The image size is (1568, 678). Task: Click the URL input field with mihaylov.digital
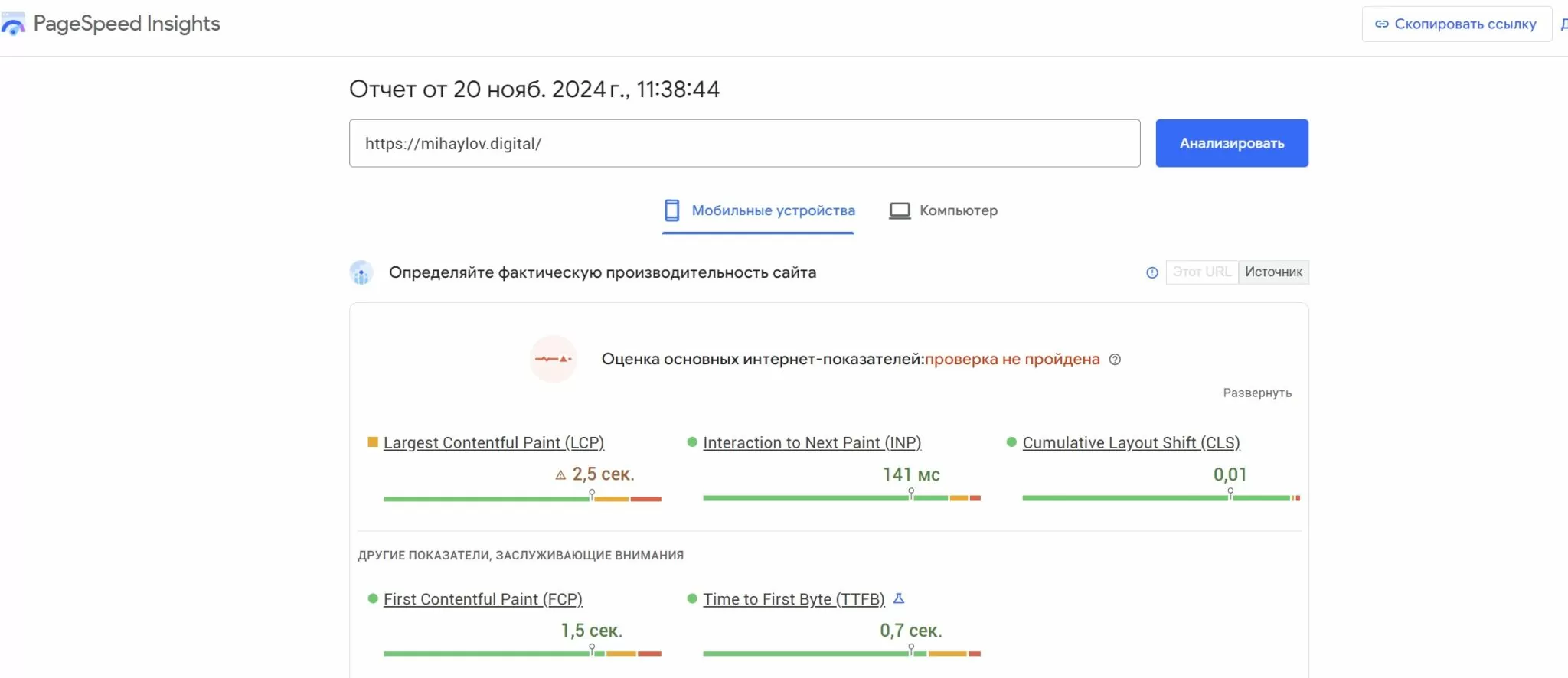pos(744,143)
